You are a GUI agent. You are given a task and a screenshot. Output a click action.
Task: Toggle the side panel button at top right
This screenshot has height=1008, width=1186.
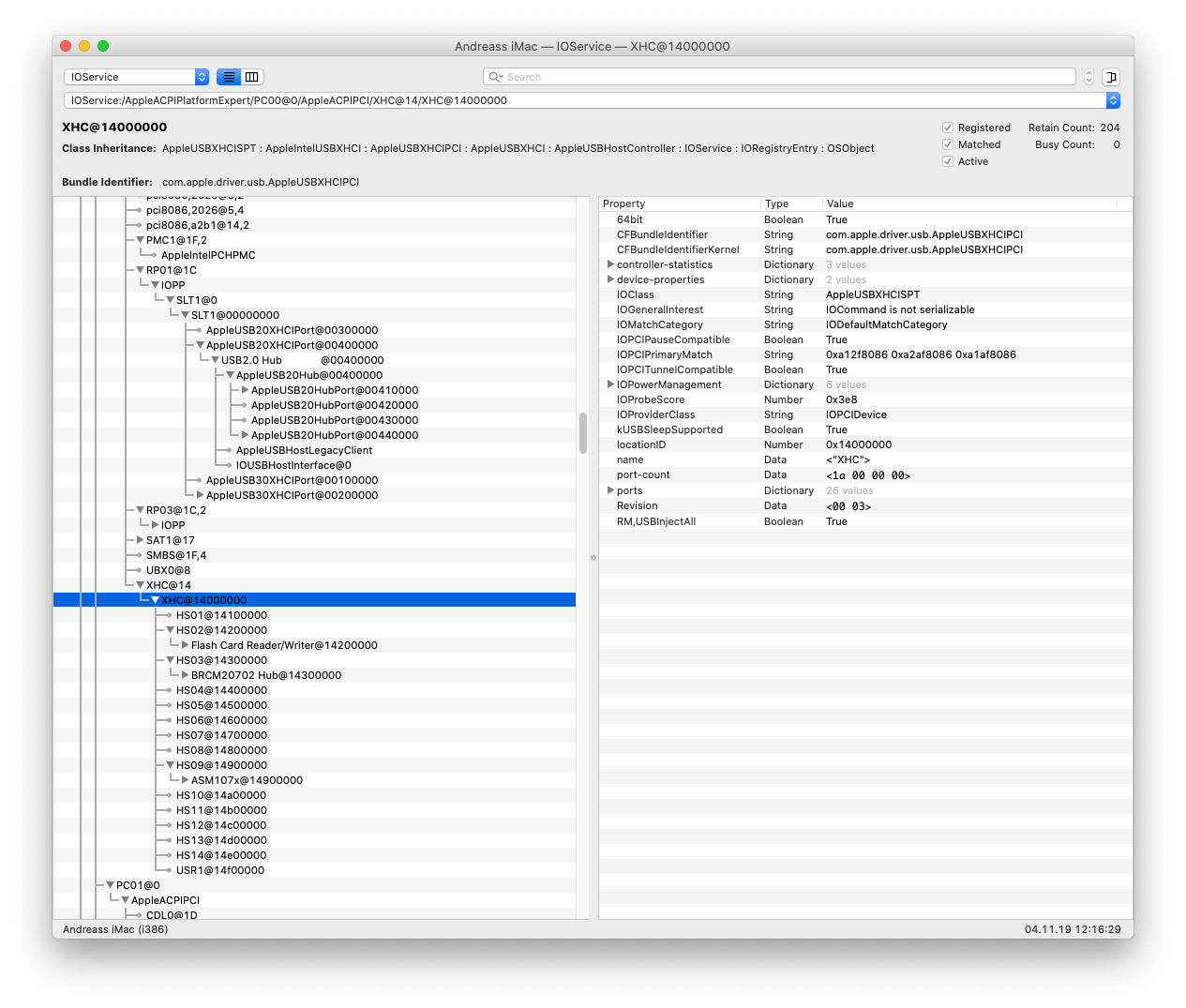click(x=1111, y=77)
